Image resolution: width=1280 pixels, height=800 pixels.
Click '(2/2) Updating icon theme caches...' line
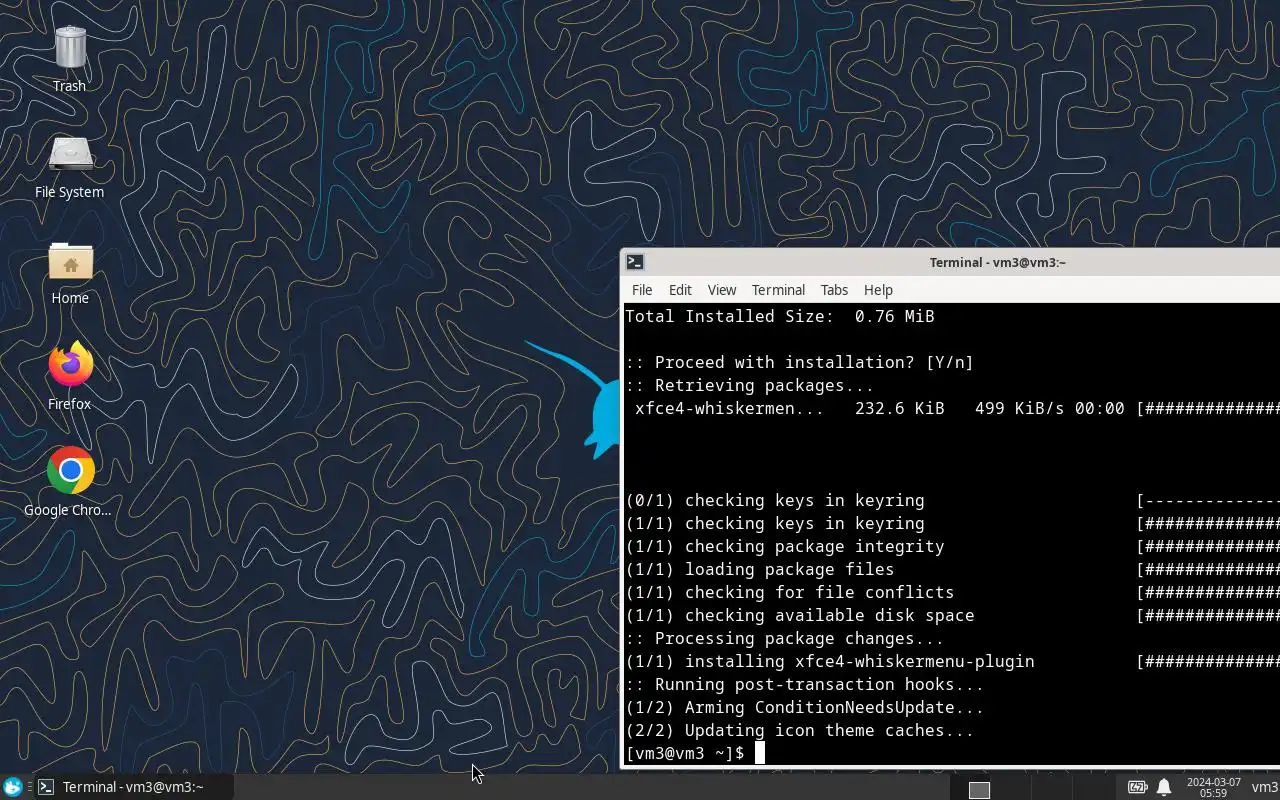800,730
